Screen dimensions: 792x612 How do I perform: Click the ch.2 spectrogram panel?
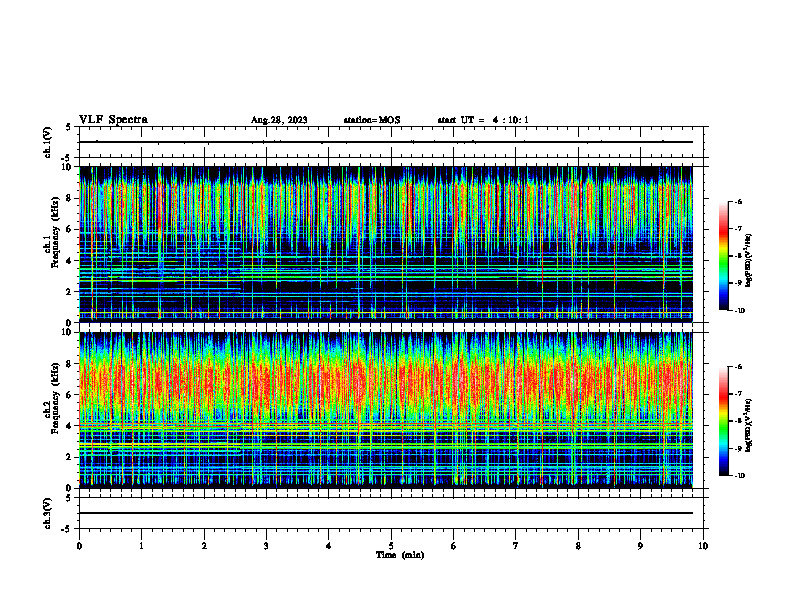(386, 410)
